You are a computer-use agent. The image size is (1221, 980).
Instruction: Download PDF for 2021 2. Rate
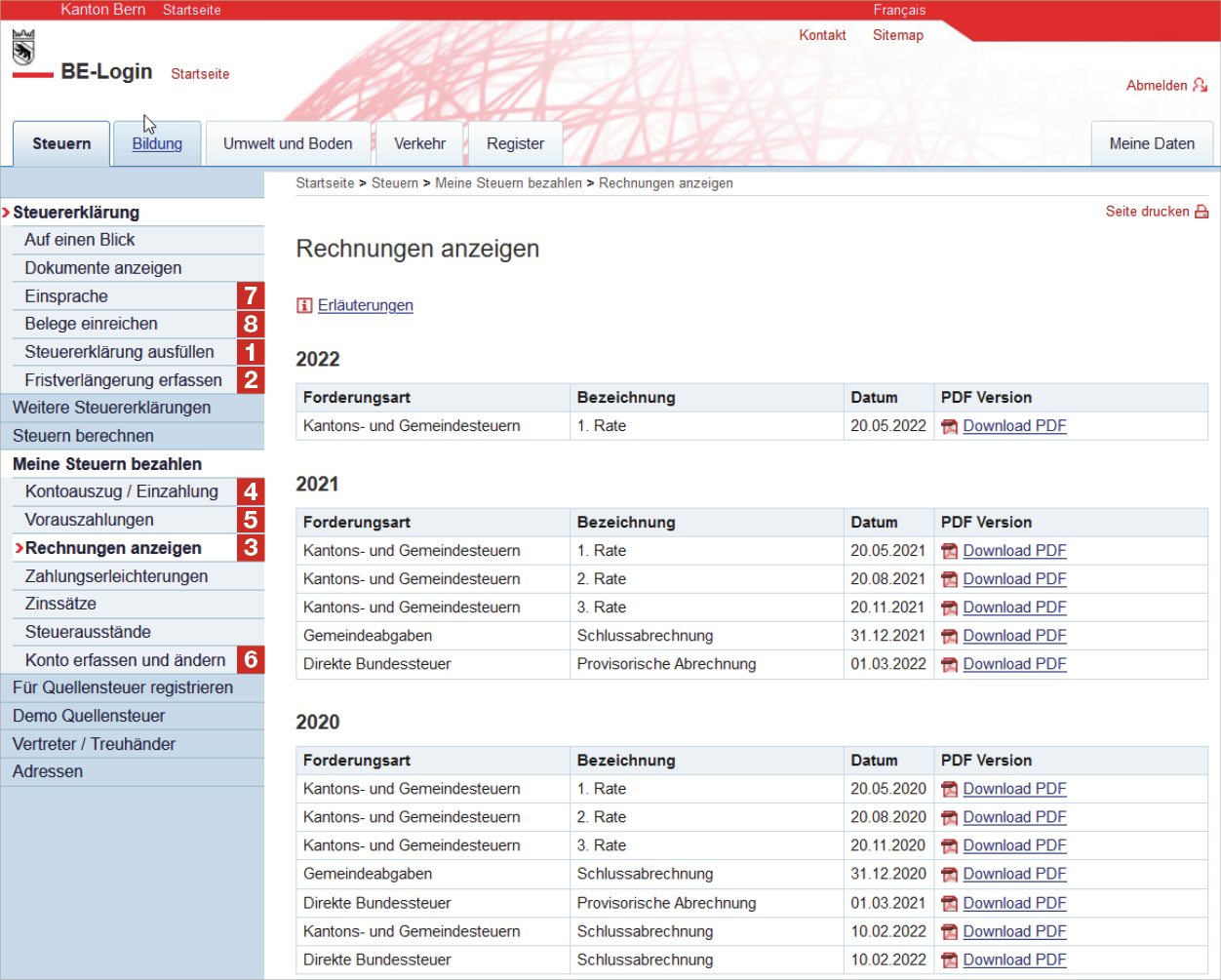coord(1014,579)
